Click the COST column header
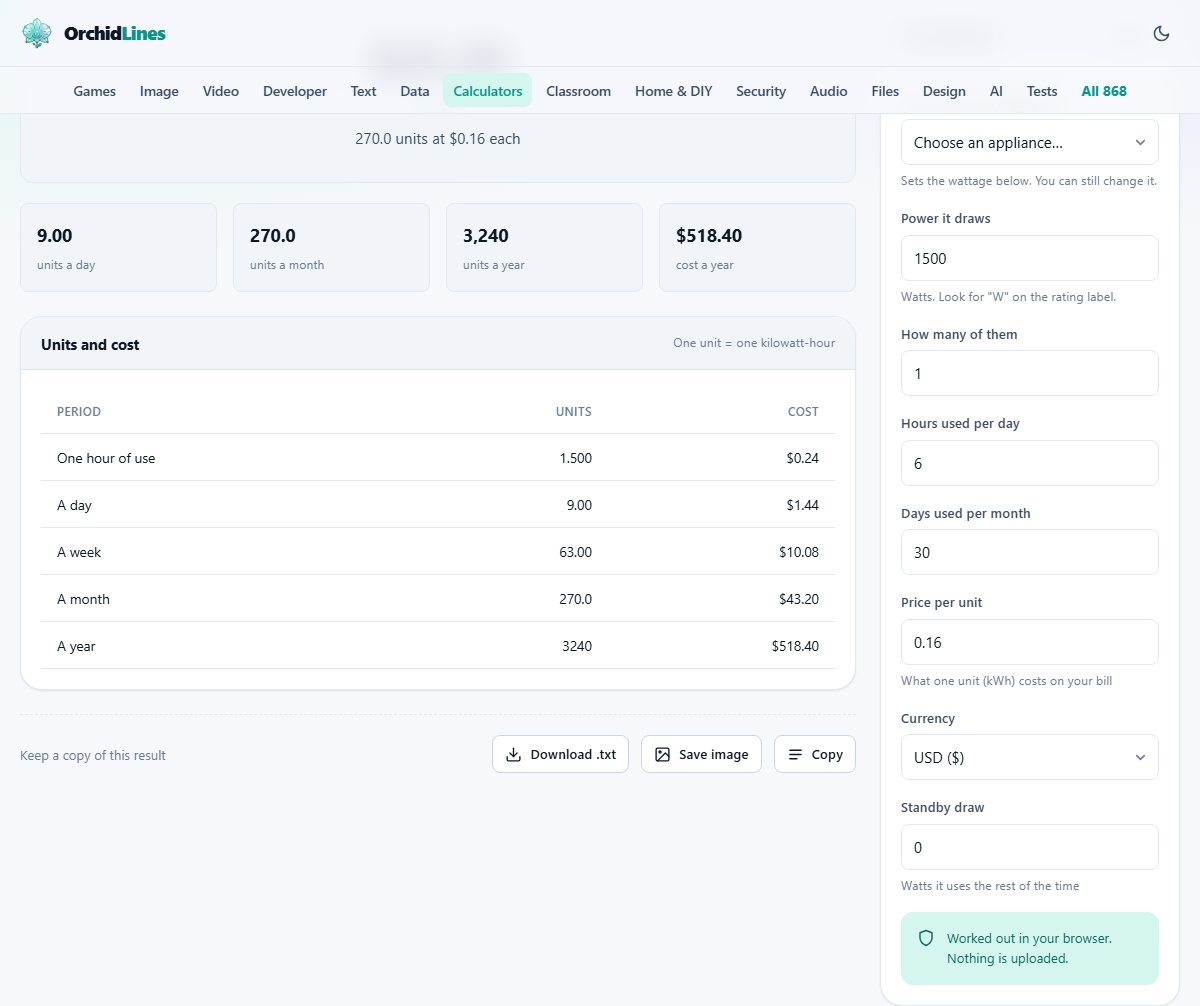 803,412
